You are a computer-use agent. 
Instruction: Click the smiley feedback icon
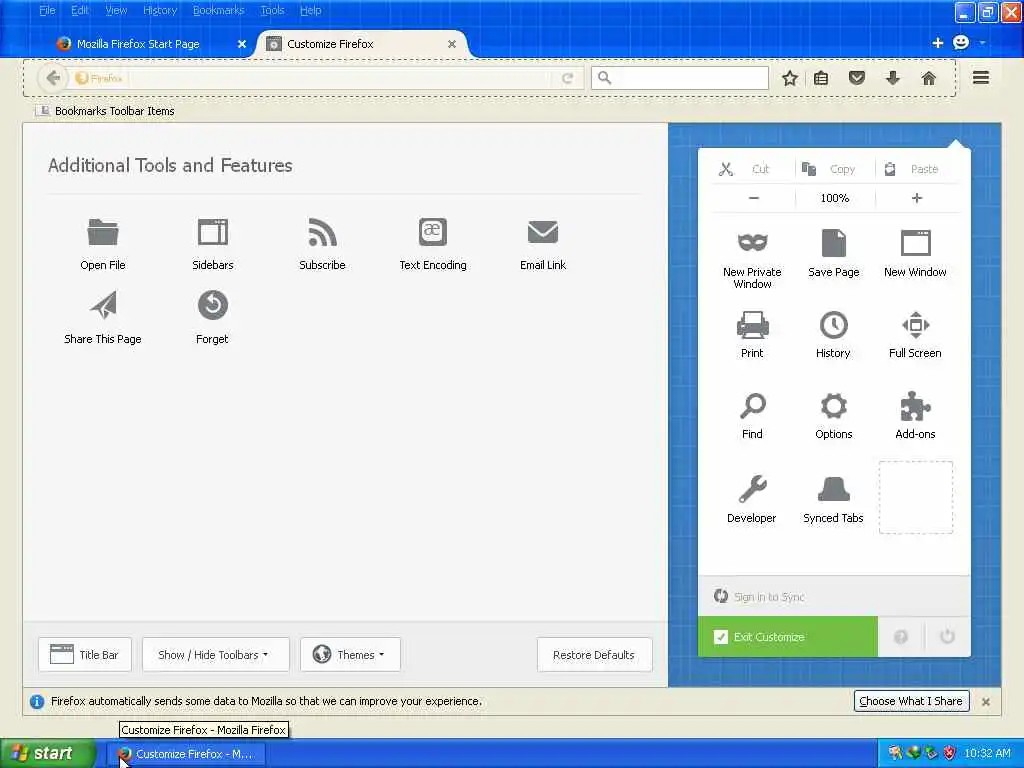point(961,42)
